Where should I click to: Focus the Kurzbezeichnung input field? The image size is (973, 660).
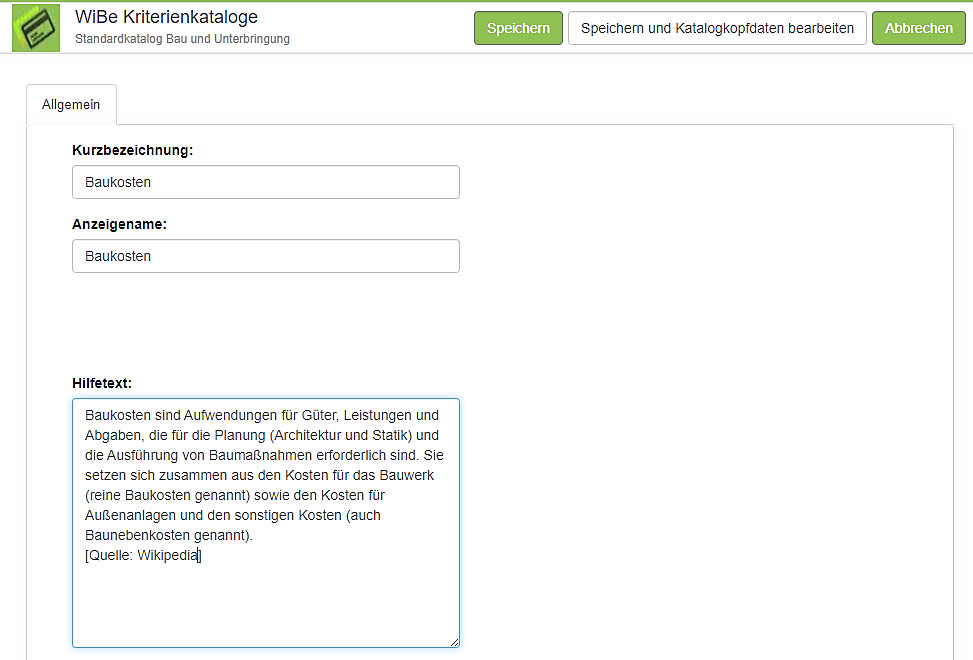pyautogui.click(x=266, y=182)
